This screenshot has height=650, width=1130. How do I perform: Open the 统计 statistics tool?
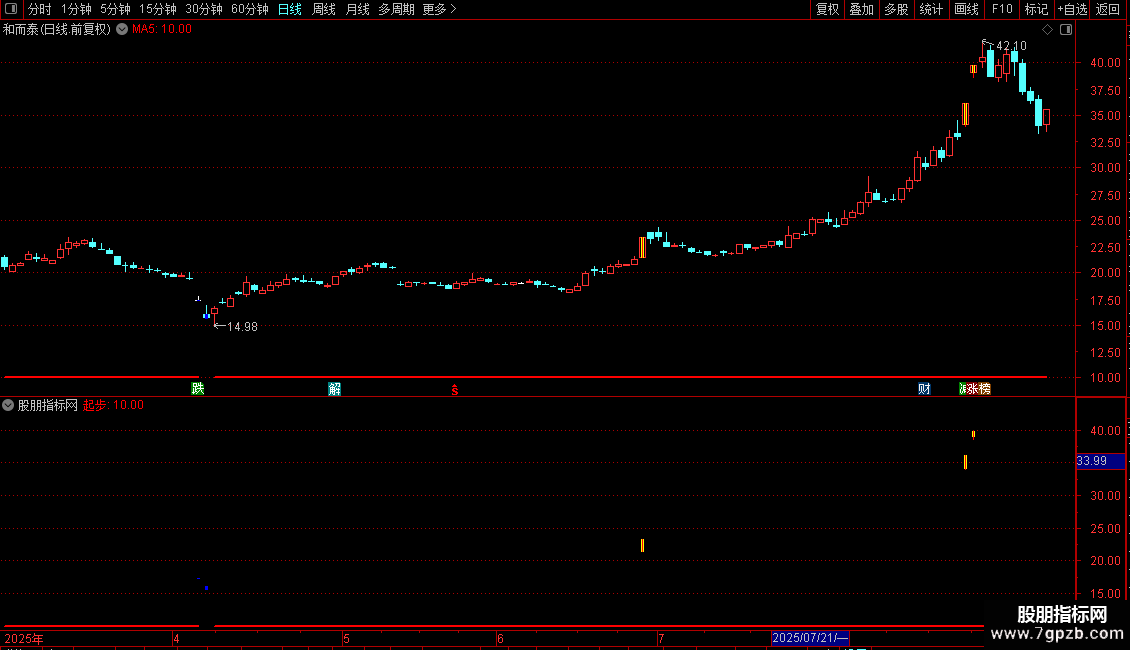(930, 9)
